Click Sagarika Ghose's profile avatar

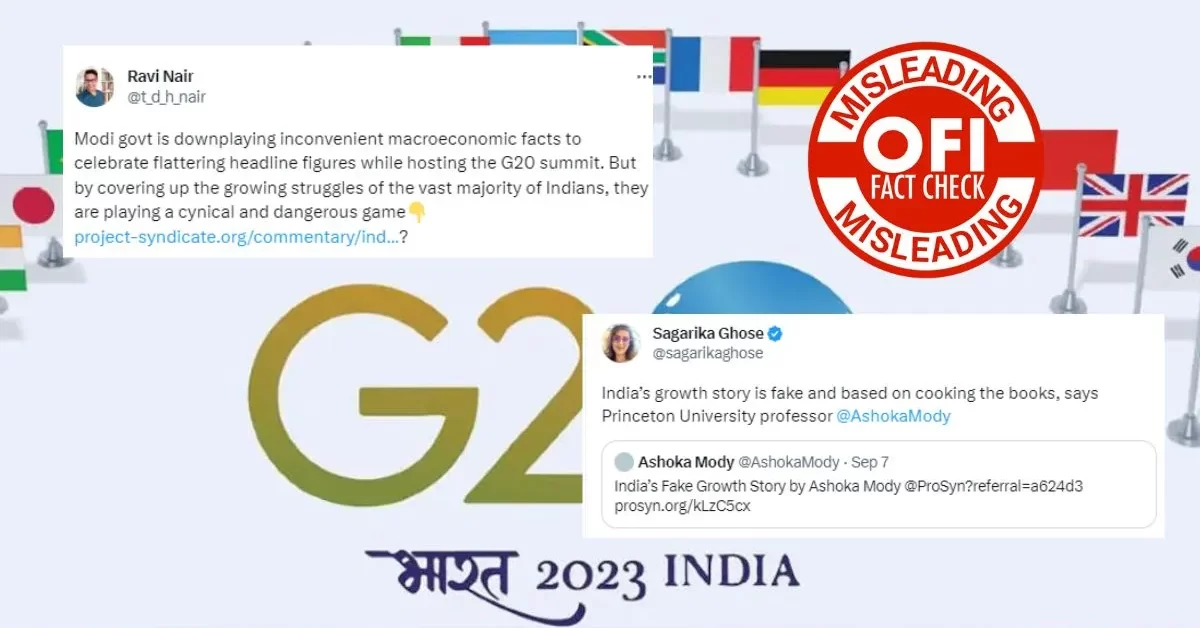(x=620, y=343)
